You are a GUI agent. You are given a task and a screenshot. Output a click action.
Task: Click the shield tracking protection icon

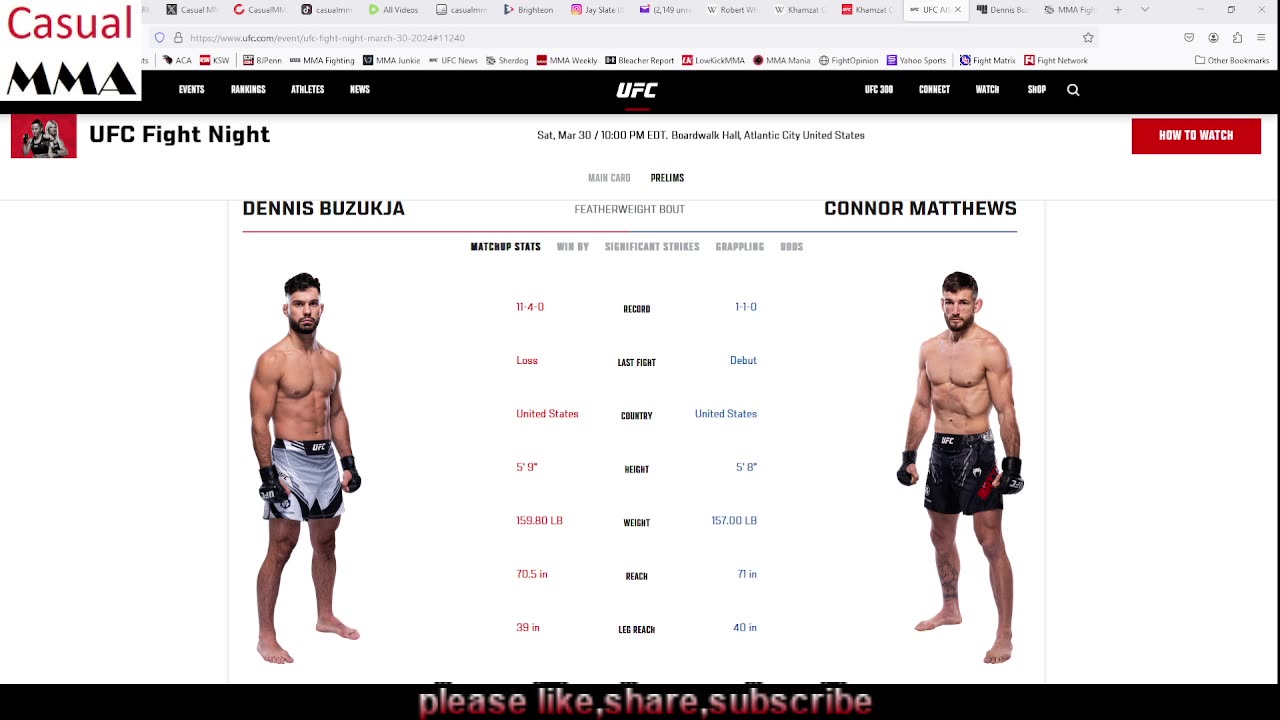[x=159, y=38]
